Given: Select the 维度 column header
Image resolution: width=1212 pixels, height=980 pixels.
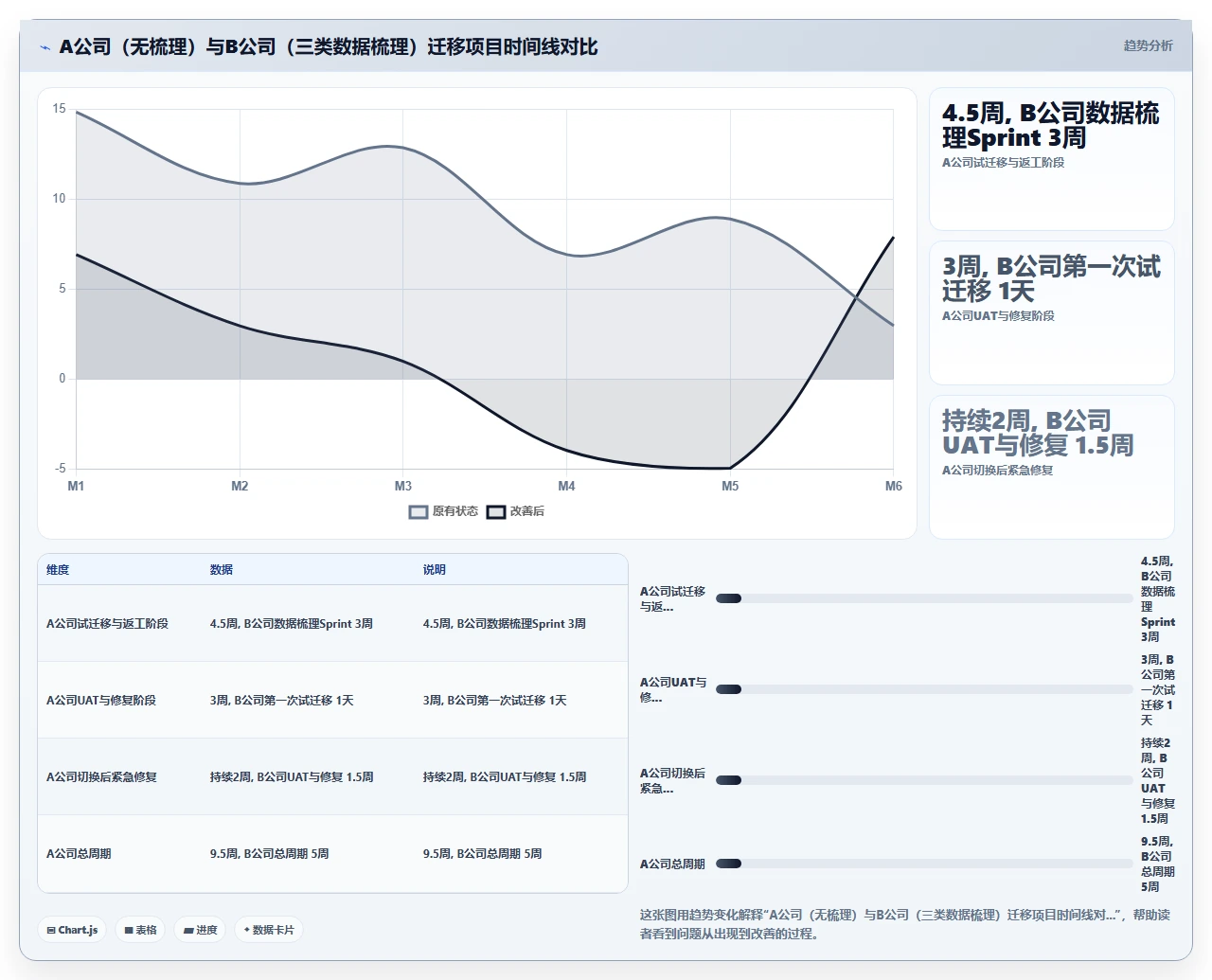Looking at the screenshot, I should pyautogui.click(x=58, y=570).
